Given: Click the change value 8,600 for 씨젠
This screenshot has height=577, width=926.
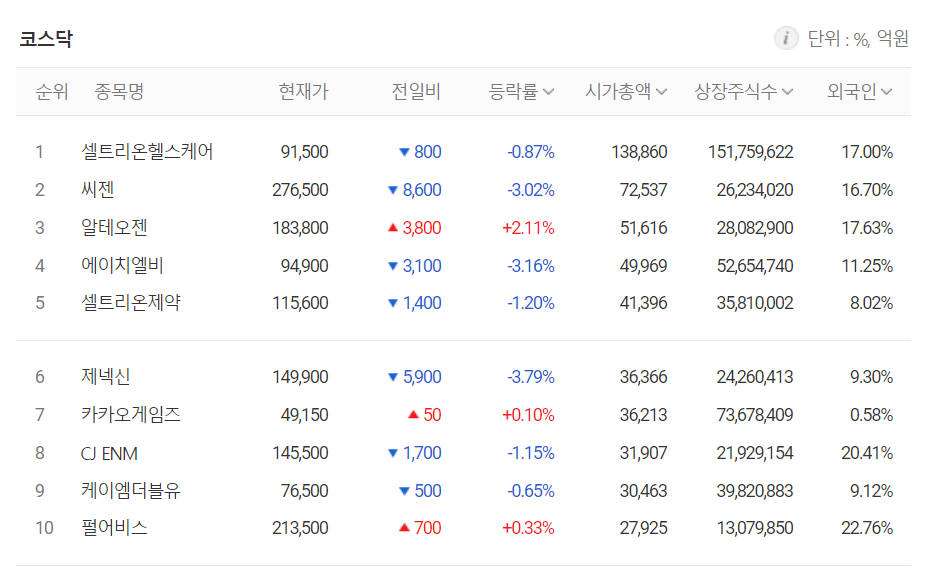Looking at the screenshot, I should [422, 190].
